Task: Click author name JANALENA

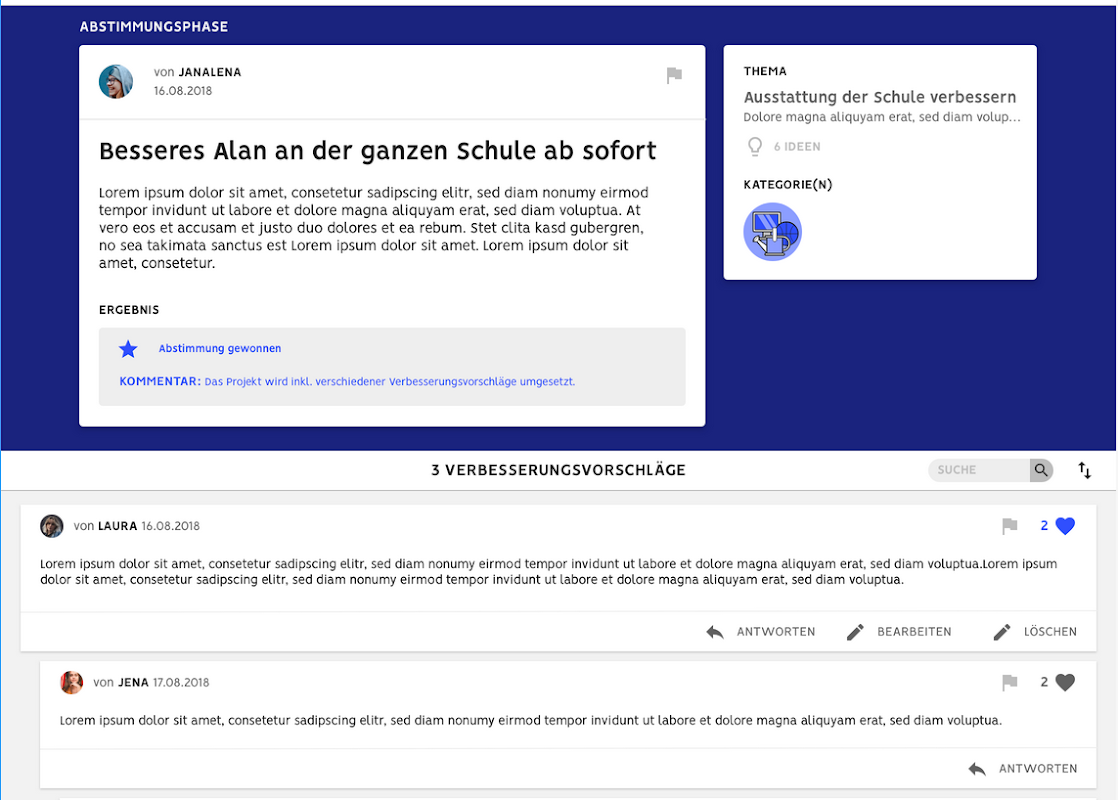Action: (210, 72)
